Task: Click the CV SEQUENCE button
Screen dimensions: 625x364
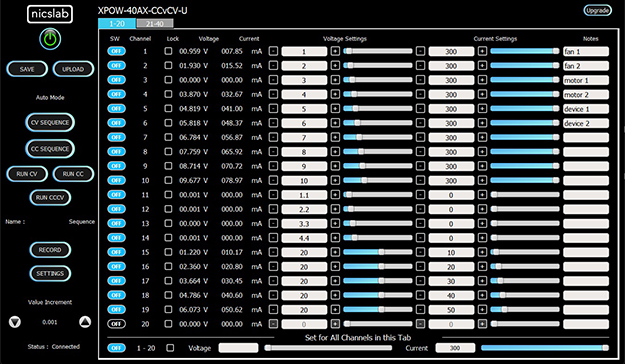Action: (x=50, y=122)
